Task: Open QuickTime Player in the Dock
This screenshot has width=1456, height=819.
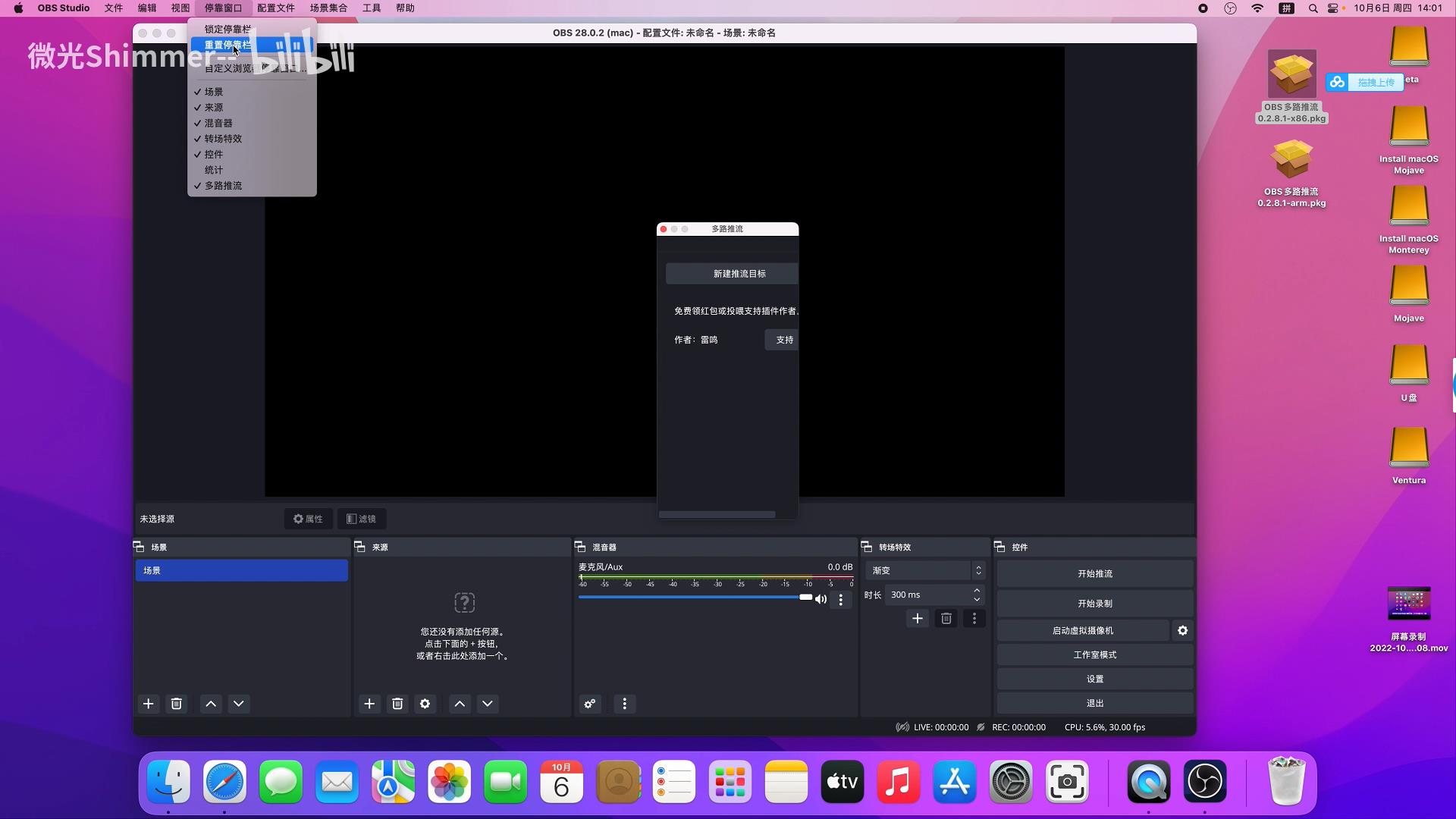Action: [1149, 782]
